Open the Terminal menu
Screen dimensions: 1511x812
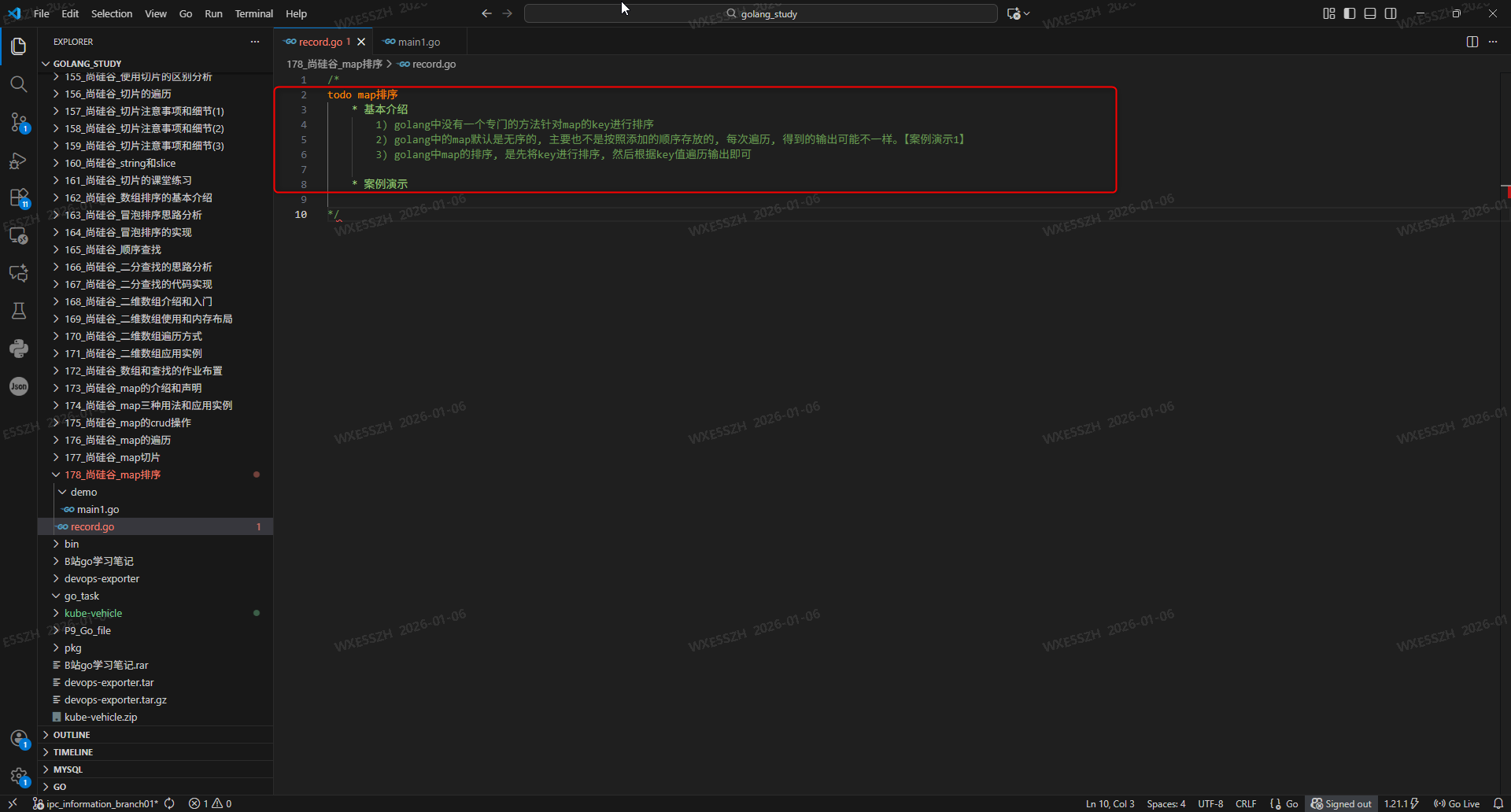coord(253,13)
